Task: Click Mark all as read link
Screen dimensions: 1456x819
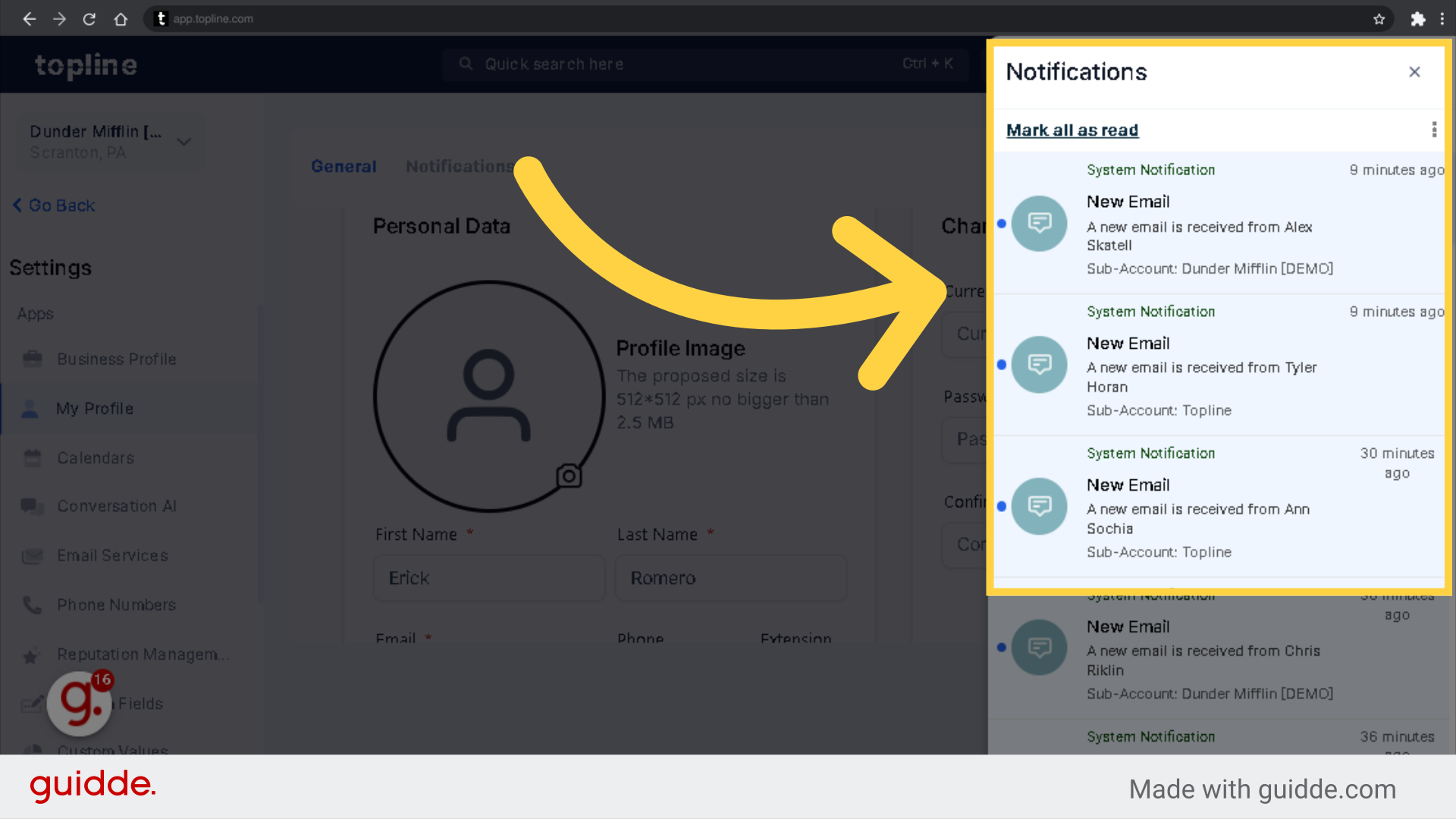Action: (x=1072, y=130)
